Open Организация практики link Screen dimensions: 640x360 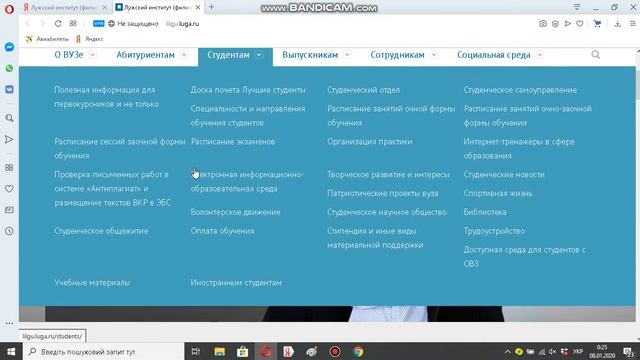point(369,142)
